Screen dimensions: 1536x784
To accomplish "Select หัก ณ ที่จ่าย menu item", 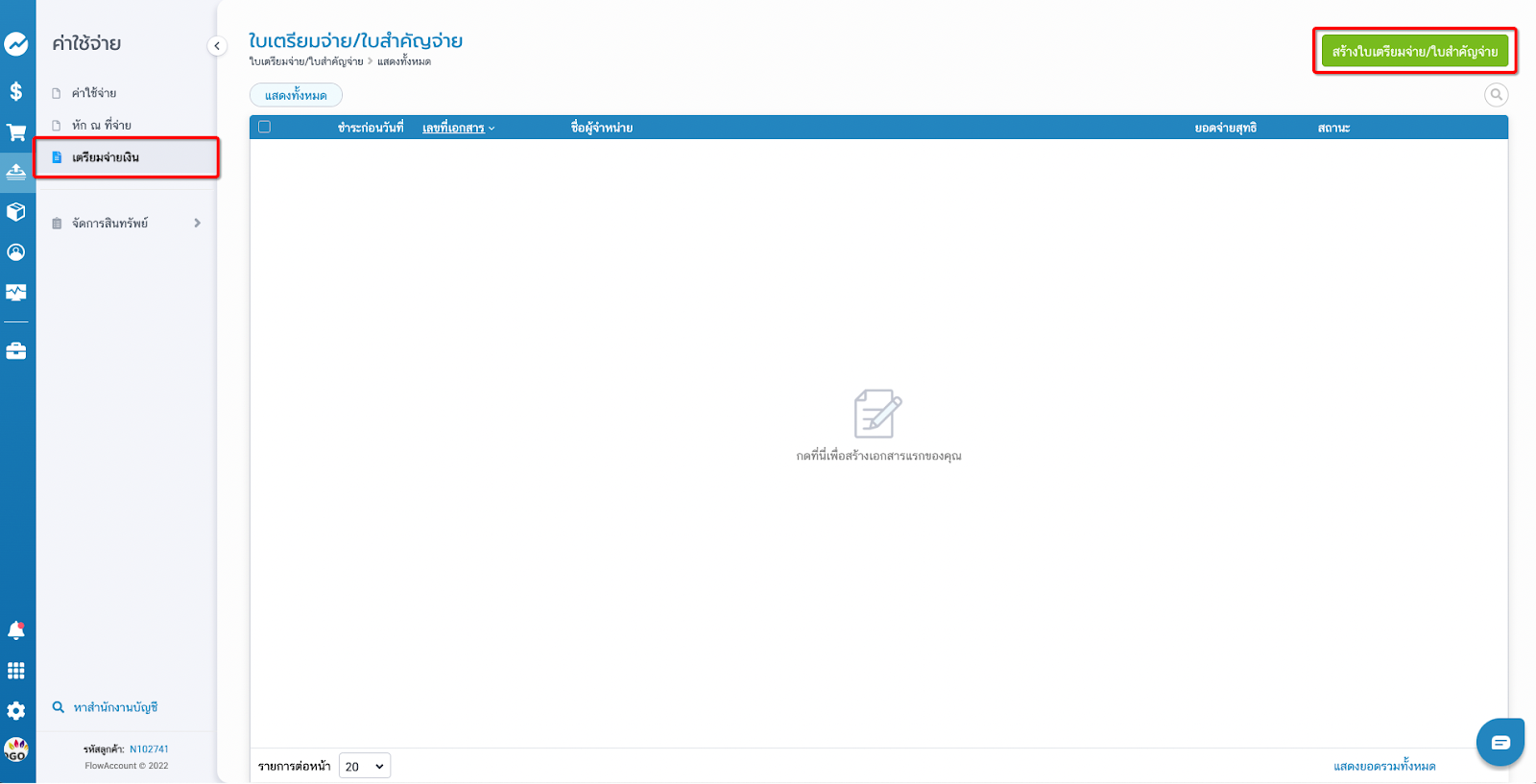I will pyautogui.click(x=101, y=125).
